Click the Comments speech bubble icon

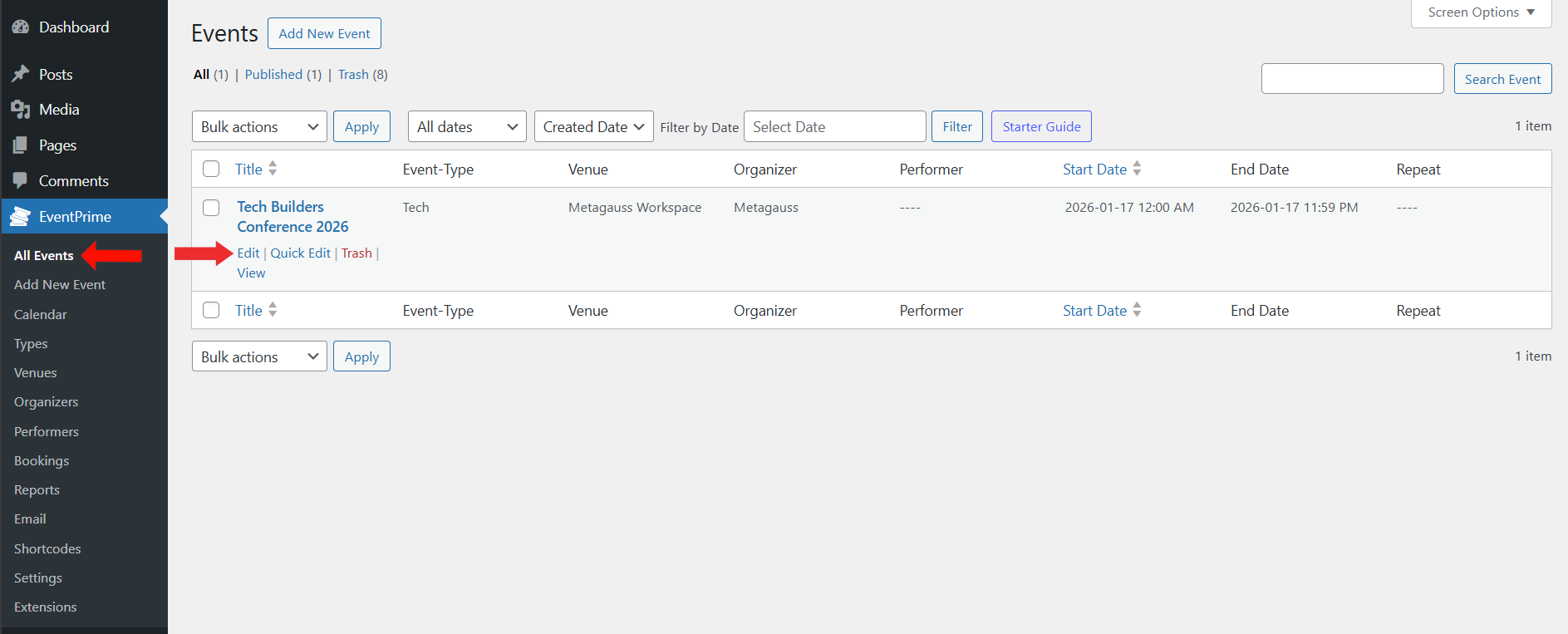(21, 181)
